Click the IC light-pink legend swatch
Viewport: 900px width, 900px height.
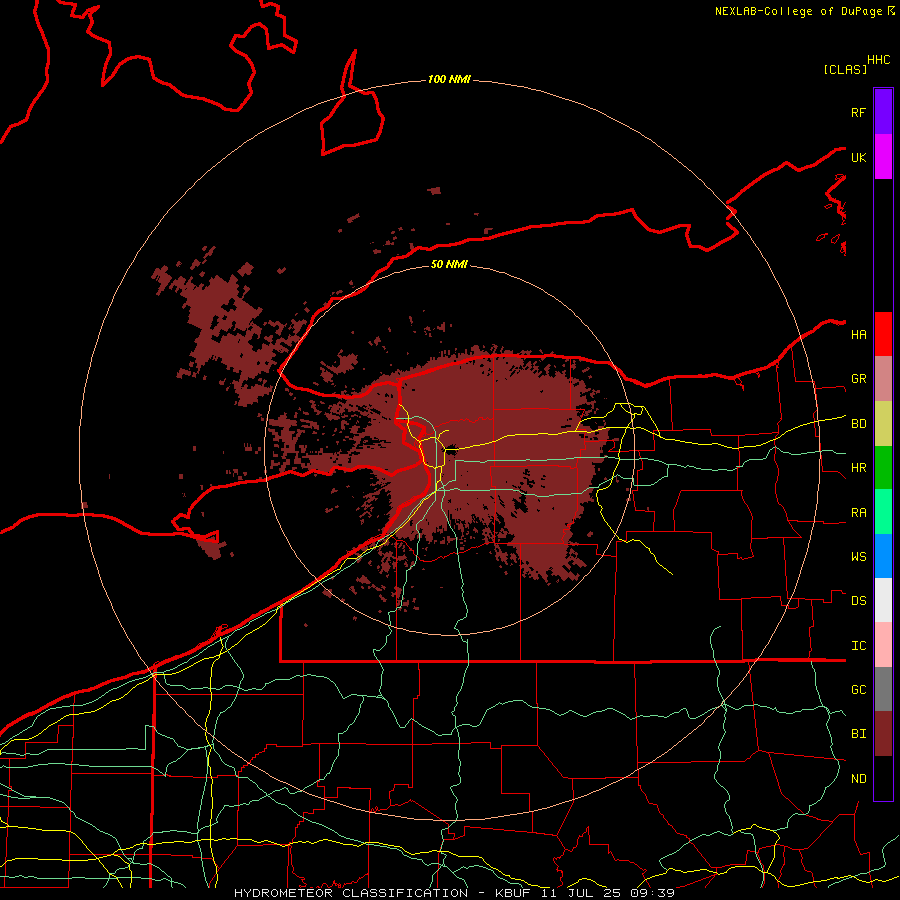click(883, 645)
